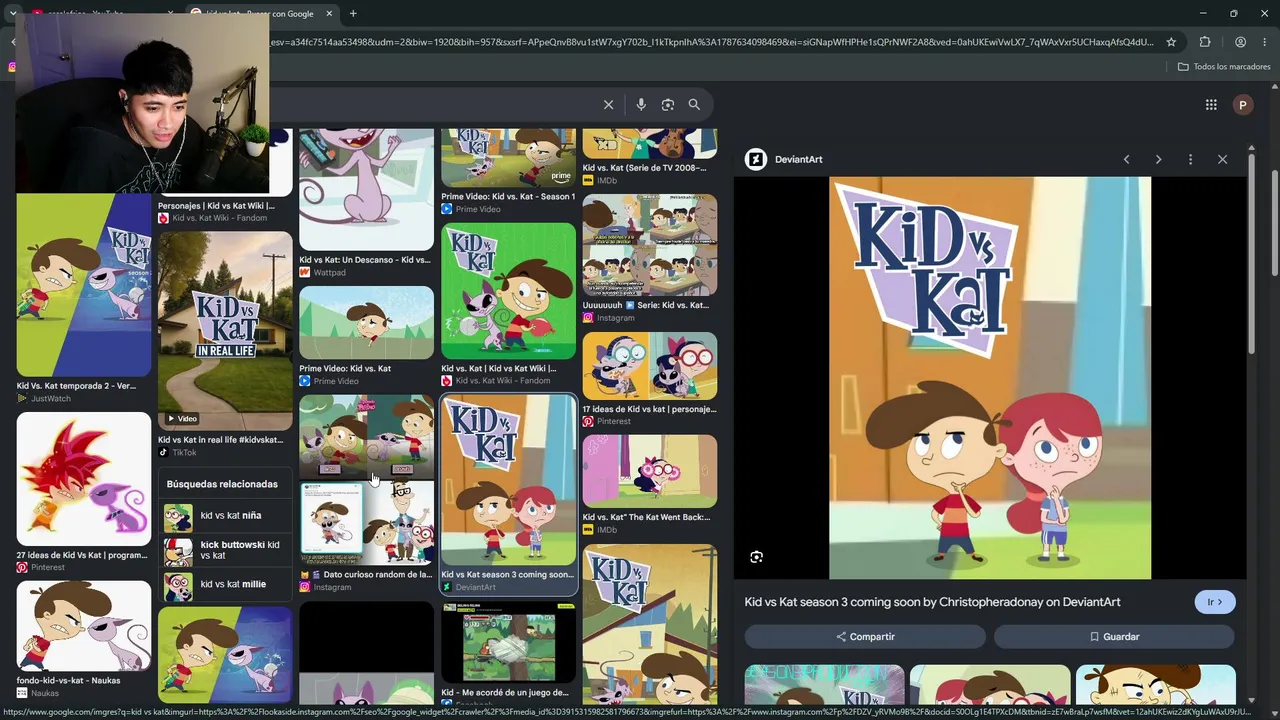Click the DeviantArt source name in preview header

tap(798, 160)
